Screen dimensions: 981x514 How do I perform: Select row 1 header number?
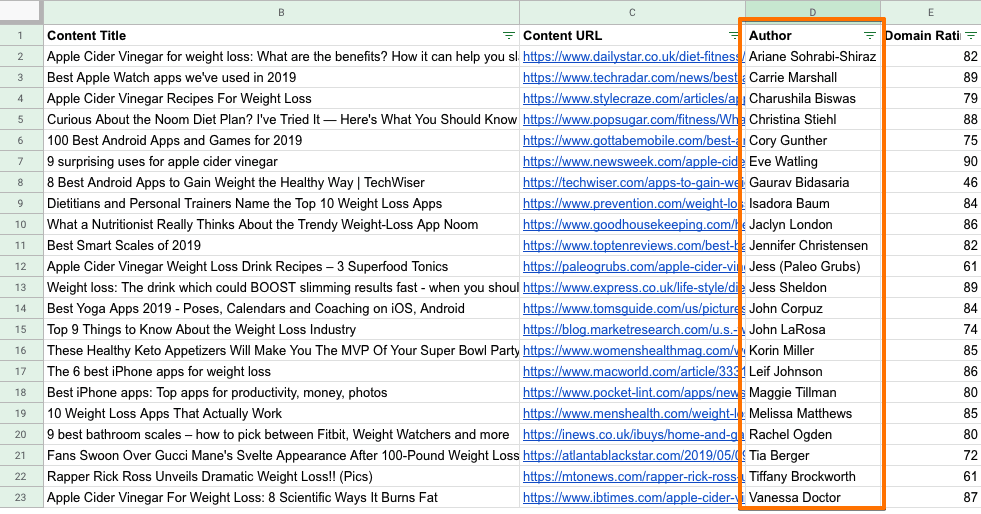[20, 36]
